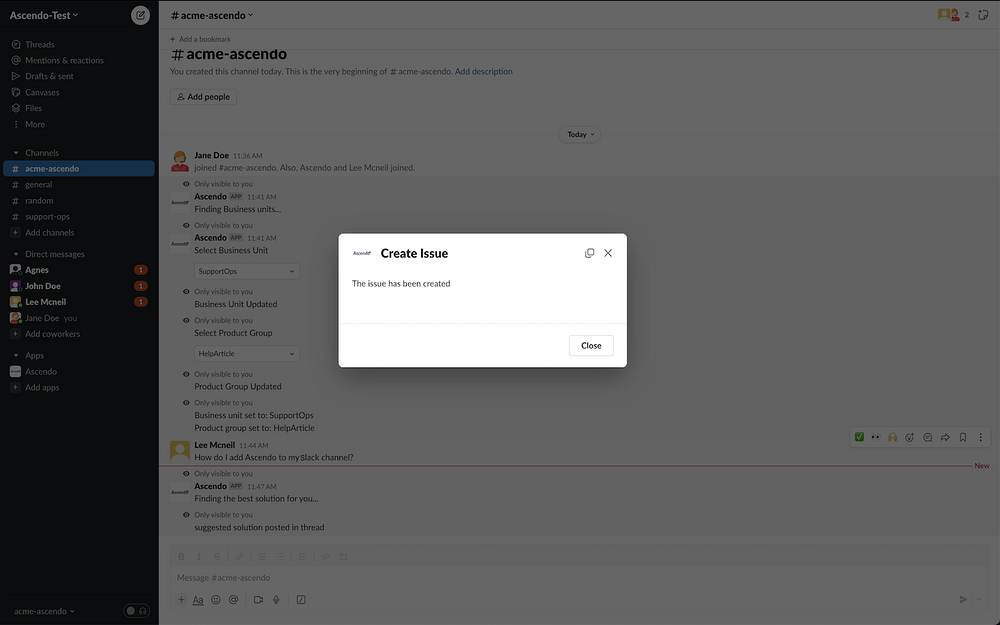React with raised hands emoji
1000x625 pixels.
(892, 437)
